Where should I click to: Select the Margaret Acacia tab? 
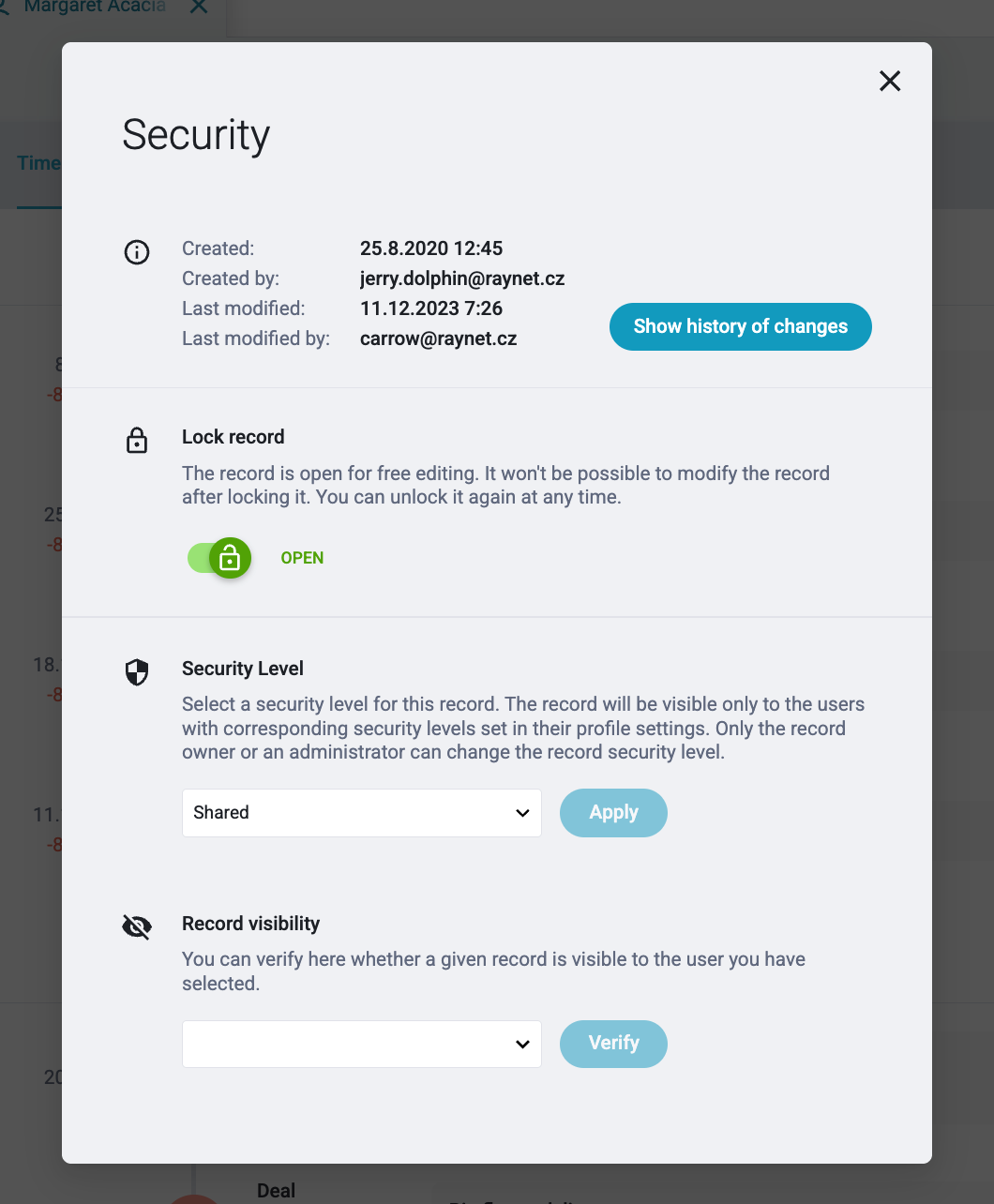point(95,7)
